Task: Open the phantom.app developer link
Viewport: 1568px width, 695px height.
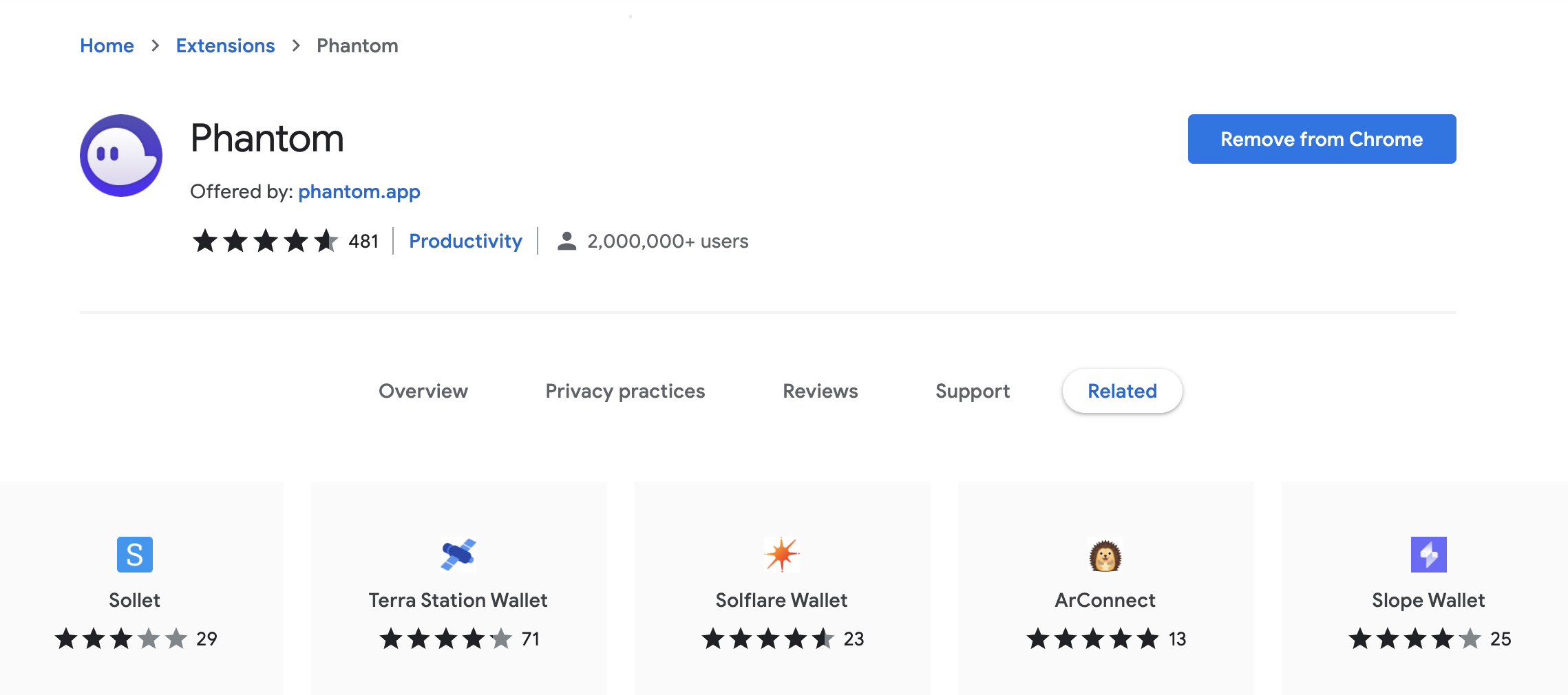Action: click(359, 191)
